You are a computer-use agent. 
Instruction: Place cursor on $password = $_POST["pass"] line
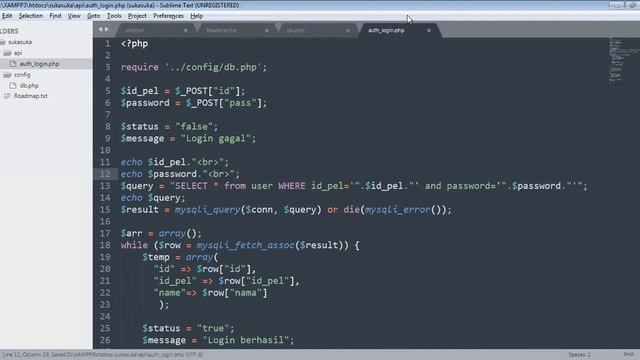tap(193, 103)
